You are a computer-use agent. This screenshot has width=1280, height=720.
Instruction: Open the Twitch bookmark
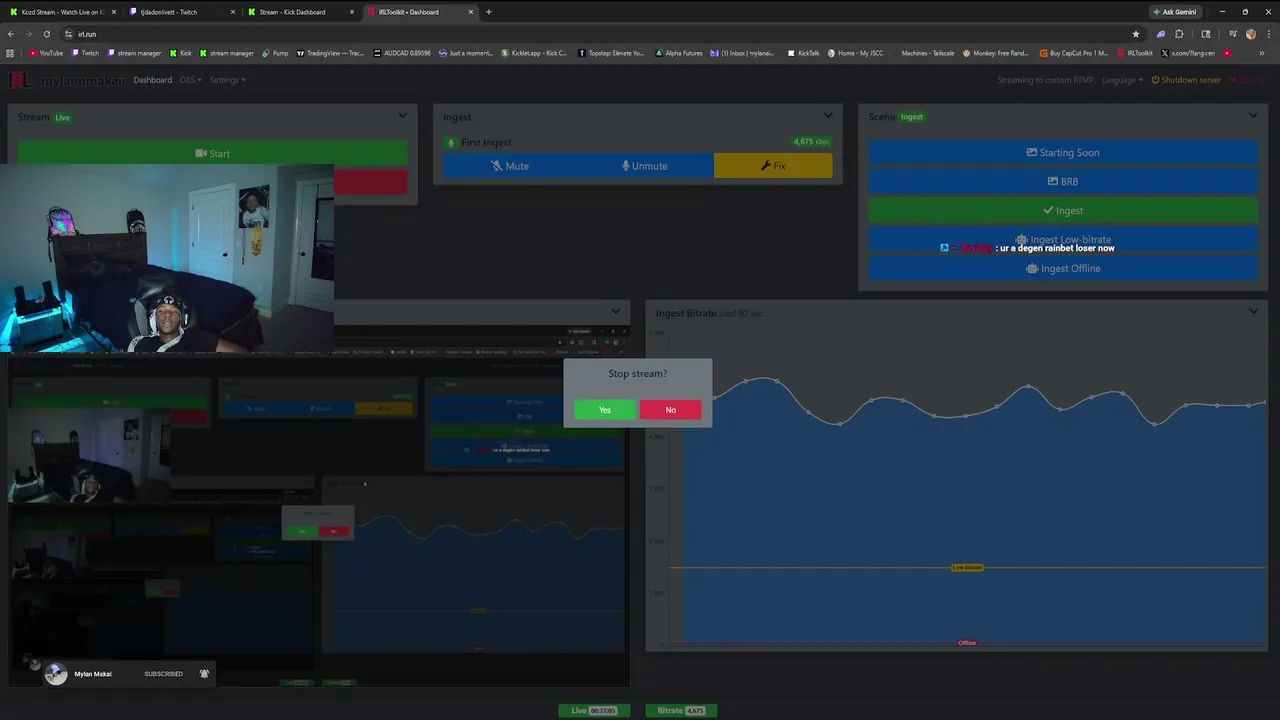coord(86,53)
